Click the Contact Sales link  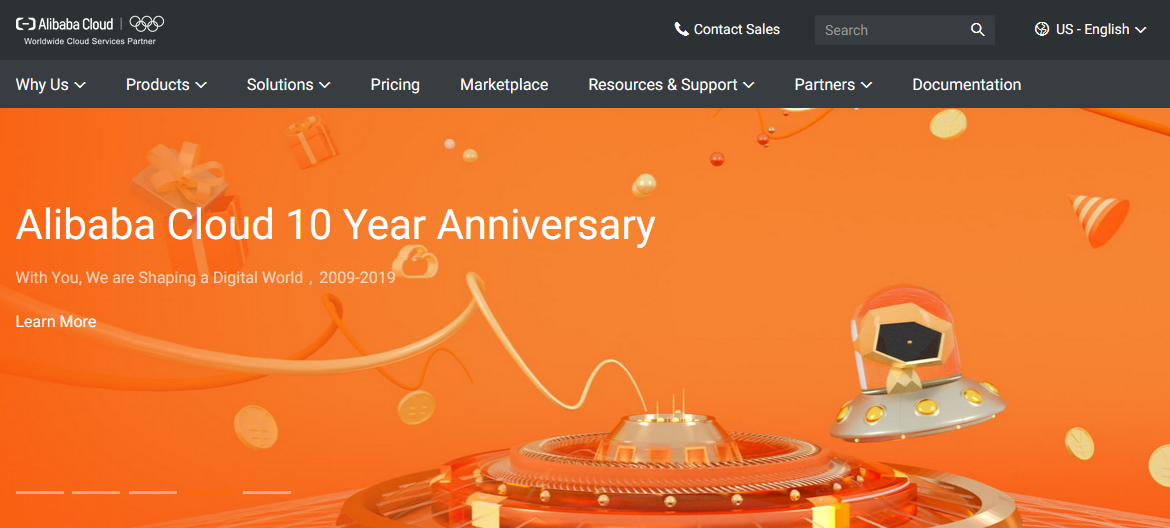coord(736,29)
